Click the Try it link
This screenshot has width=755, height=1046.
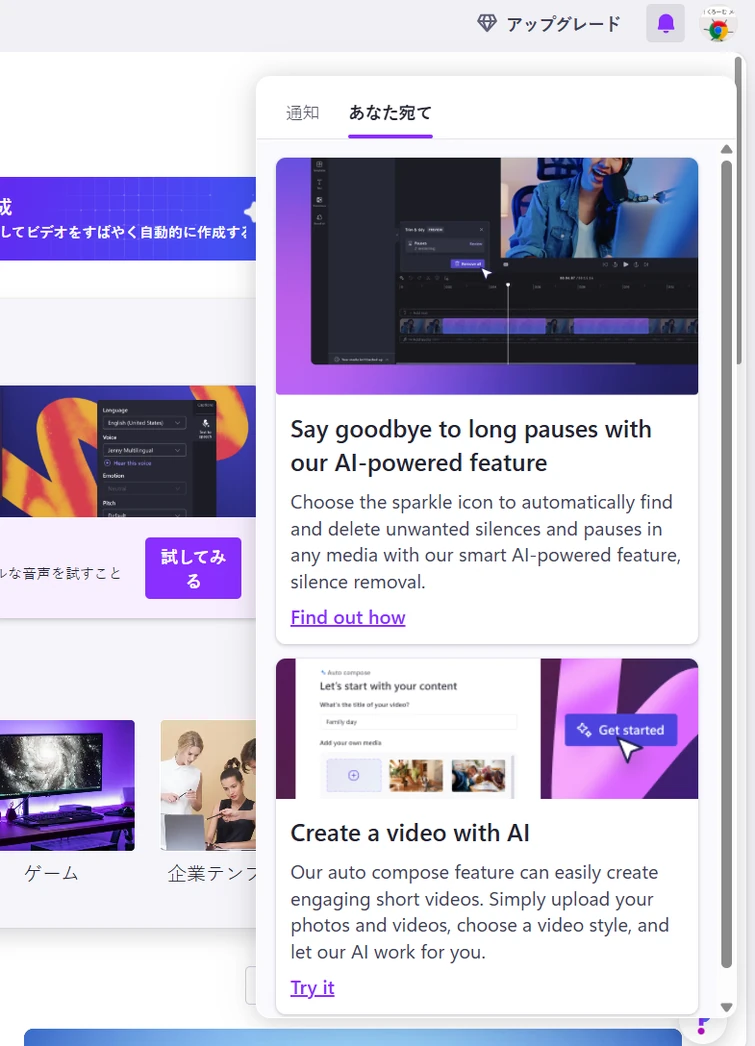click(x=312, y=987)
